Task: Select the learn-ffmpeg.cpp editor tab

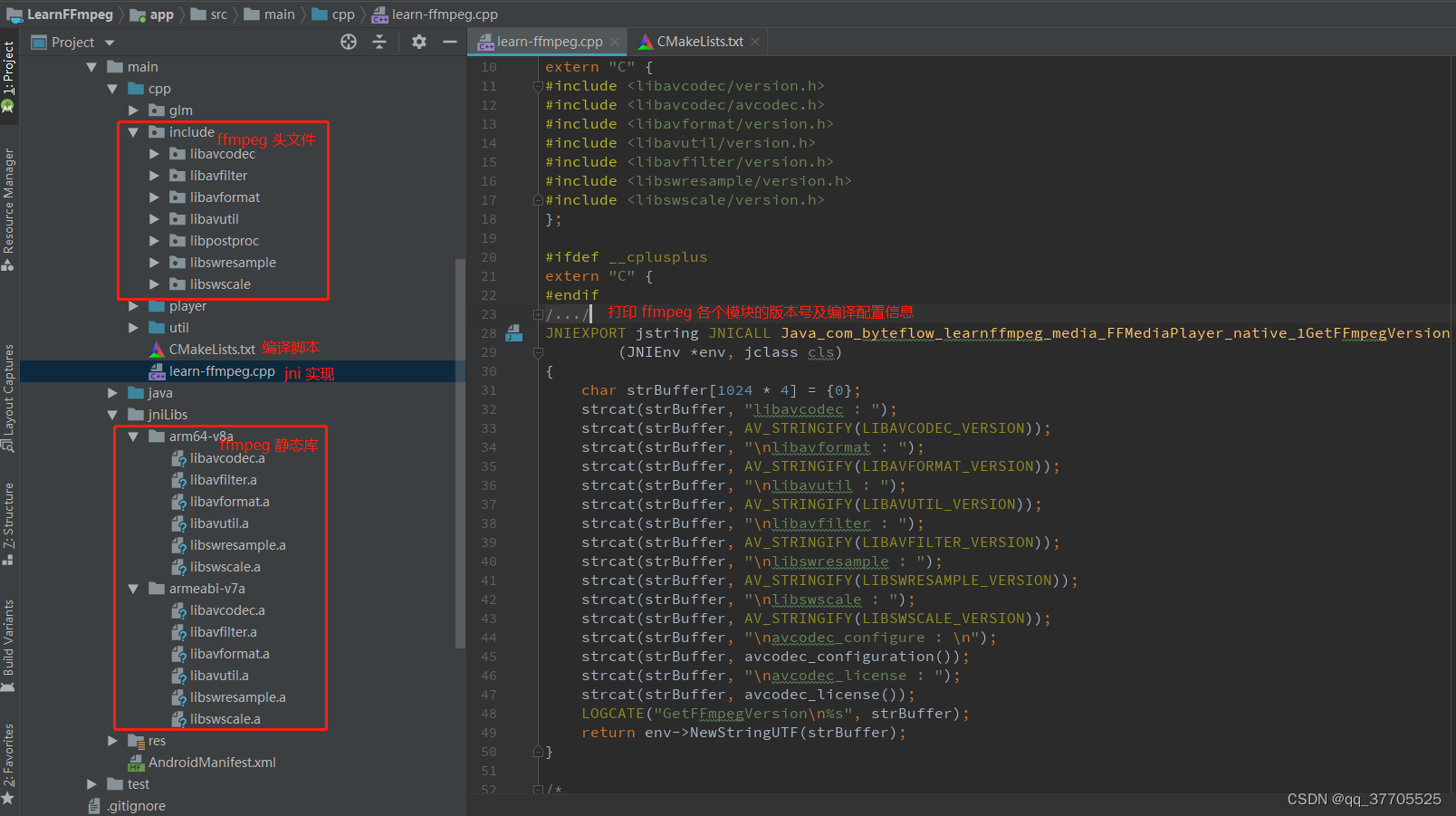Action: [549, 42]
